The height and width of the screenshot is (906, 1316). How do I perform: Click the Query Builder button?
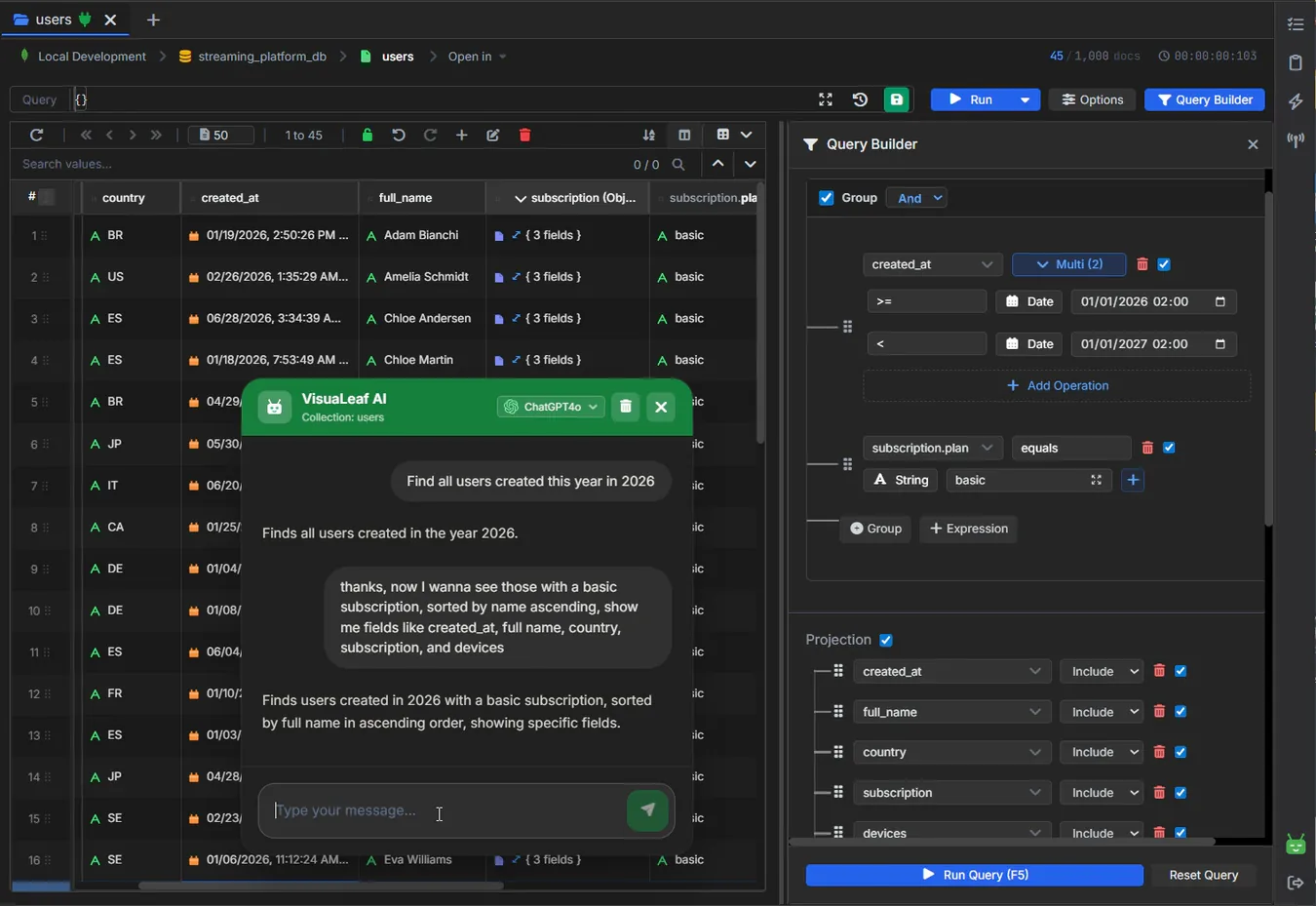point(1205,99)
